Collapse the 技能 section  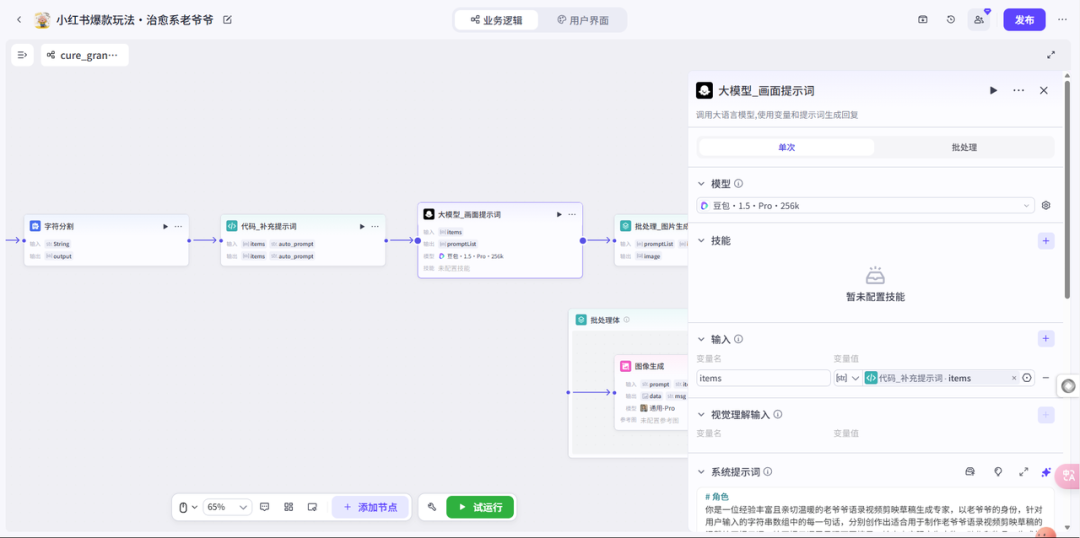[x=701, y=240]
